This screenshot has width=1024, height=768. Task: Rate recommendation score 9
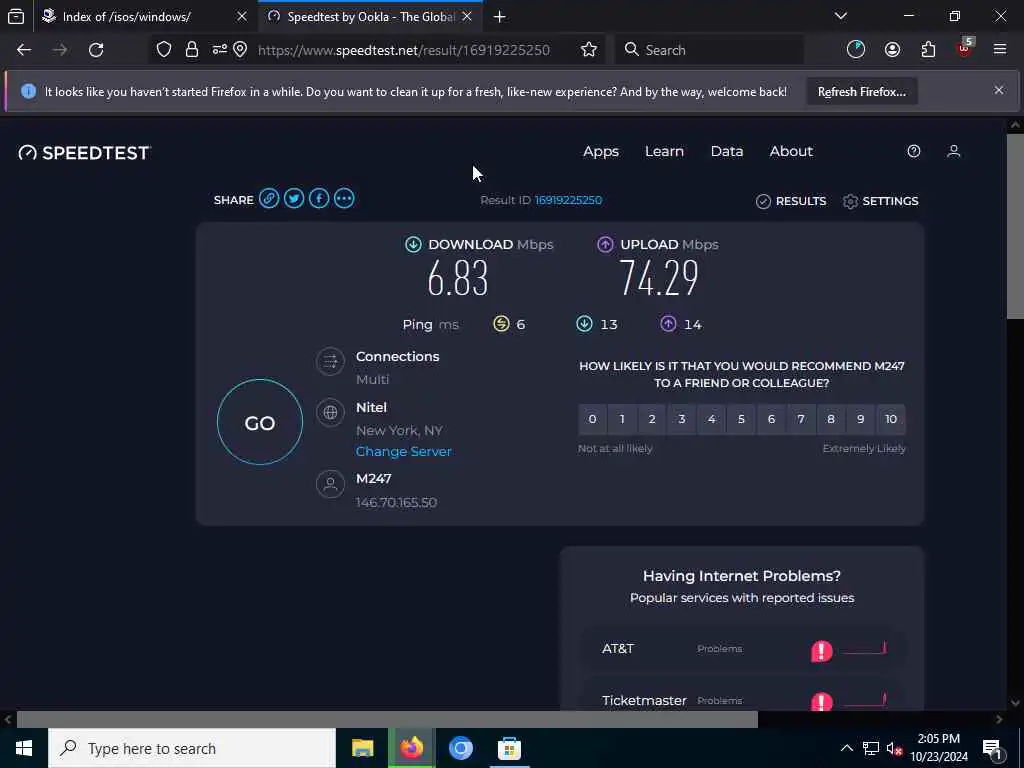(861, 419)
